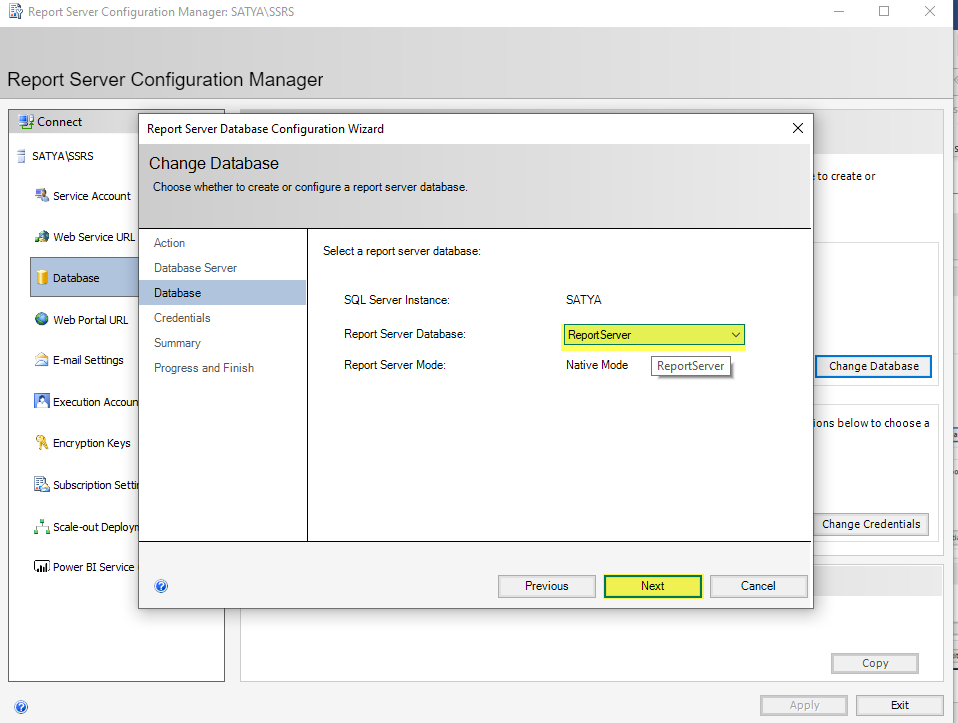Screen dimensions: 958x723
Task: Select the Database Server wizard step
Action: [195, 268]
